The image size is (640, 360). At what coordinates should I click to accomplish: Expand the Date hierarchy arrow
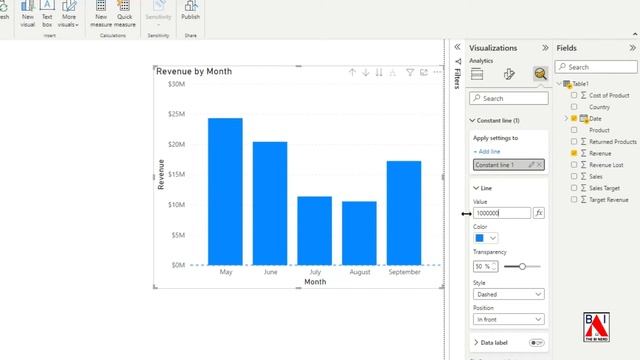(566, 118)
